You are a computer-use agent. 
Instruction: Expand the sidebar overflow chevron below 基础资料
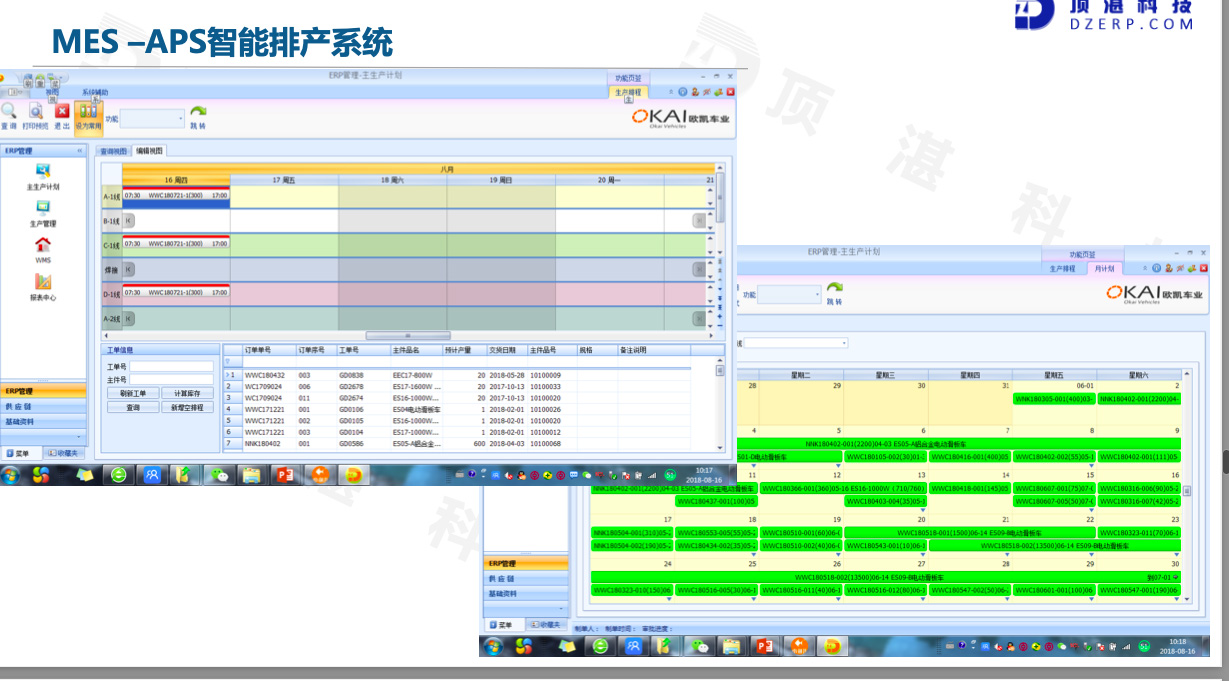(78, 437)
